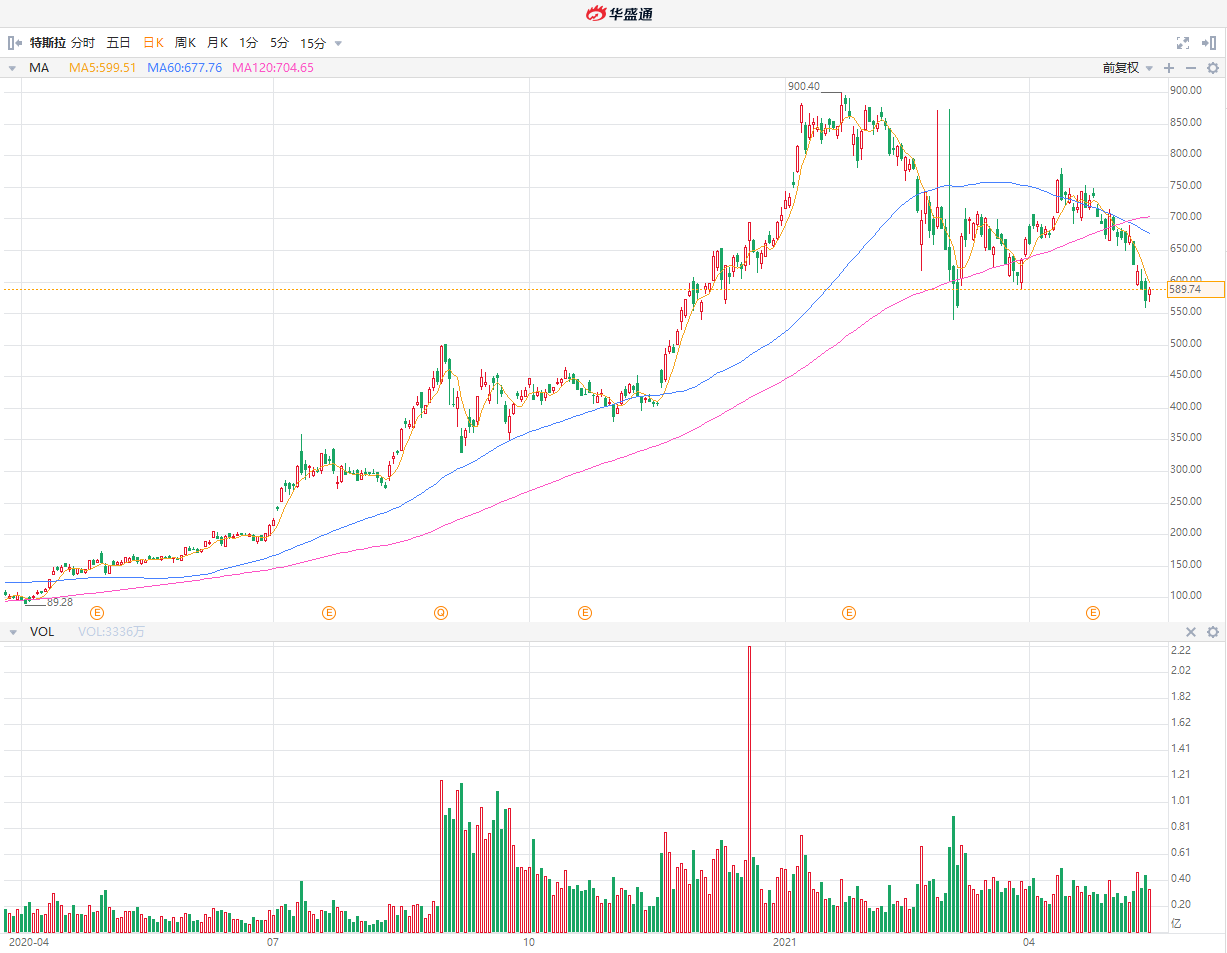Expand the MA indicator selector arrow
Screen dimensions: 1227x953
point(12,68)
